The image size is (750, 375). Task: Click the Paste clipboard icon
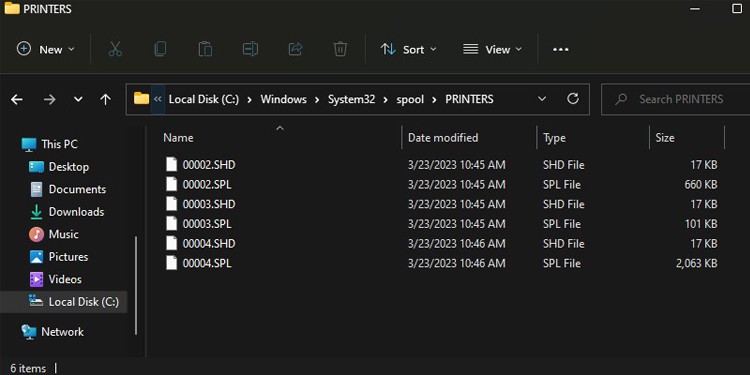pyautogui.click(x=205, y=49)
